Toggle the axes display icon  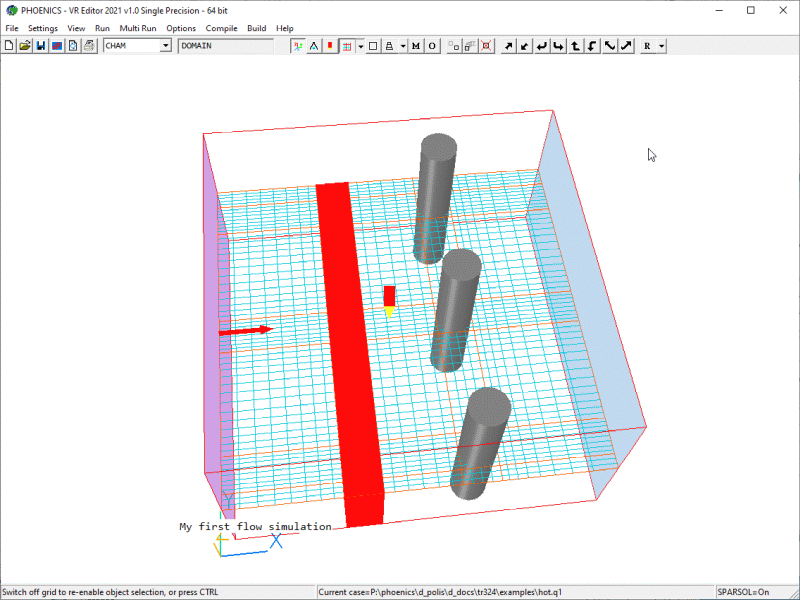(x=298, y=46)
